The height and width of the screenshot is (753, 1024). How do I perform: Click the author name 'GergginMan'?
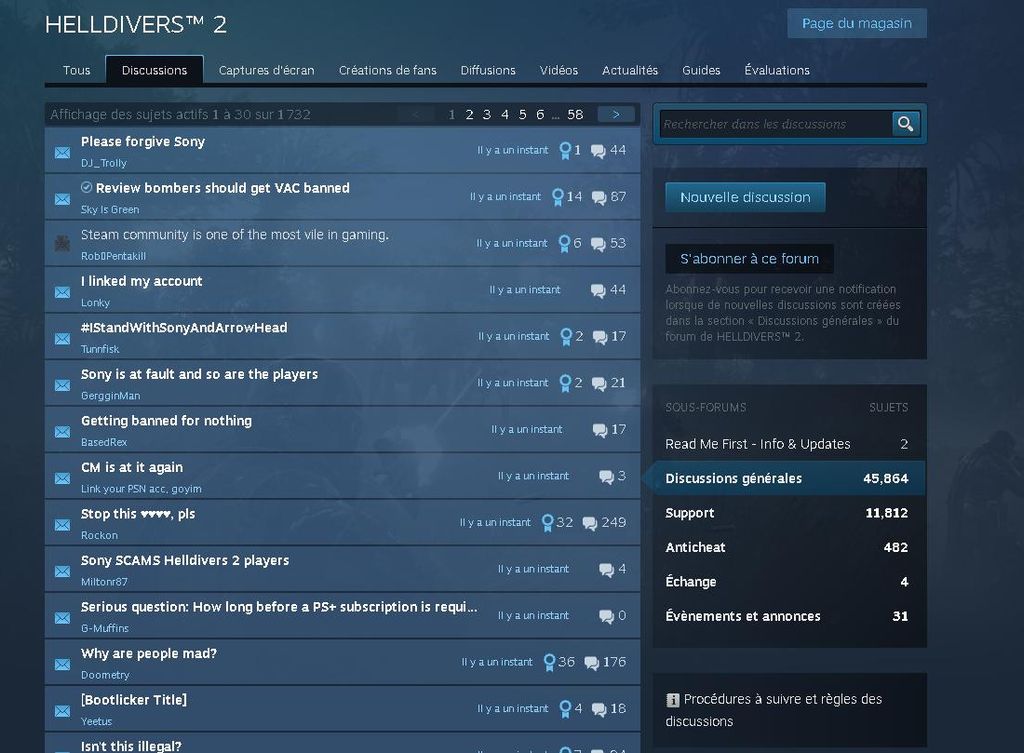click(110, 396)
